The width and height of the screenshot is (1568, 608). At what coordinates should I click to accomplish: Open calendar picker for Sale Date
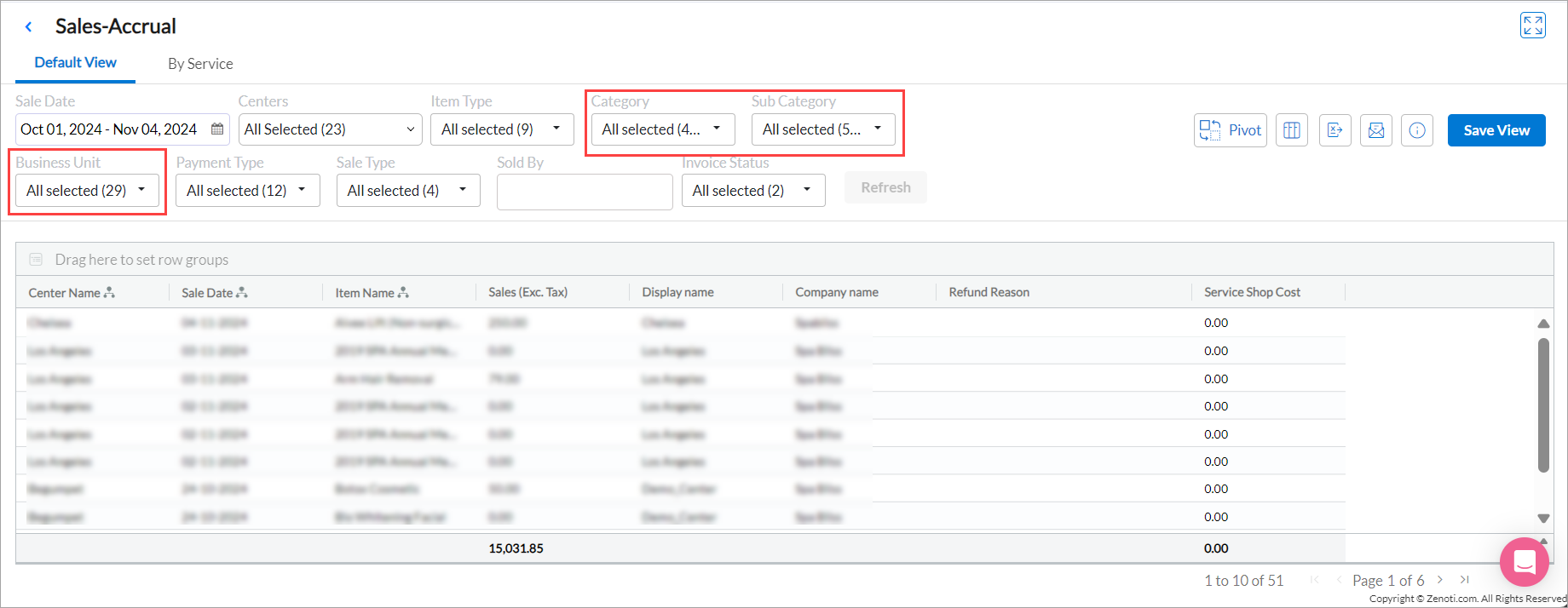click(x=217, y=129)
